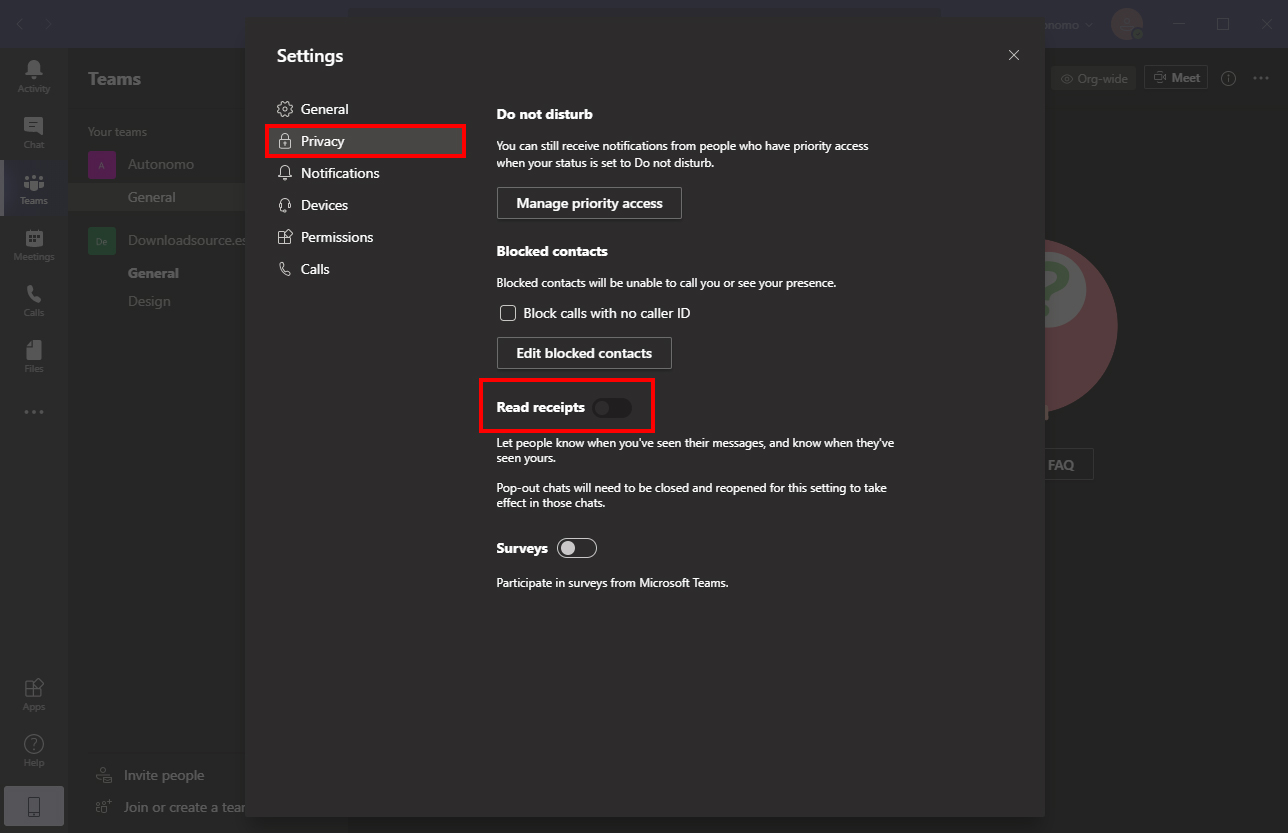This screenshot has height=833, width=1288.
Task: Open Files in the left rail
Action: pyautogui.click(x=34, y=356)
